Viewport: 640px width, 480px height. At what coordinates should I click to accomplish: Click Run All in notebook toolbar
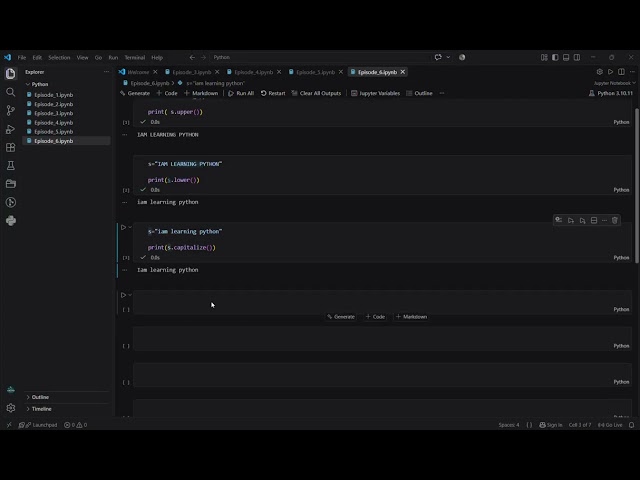click(x=241, y=93)
